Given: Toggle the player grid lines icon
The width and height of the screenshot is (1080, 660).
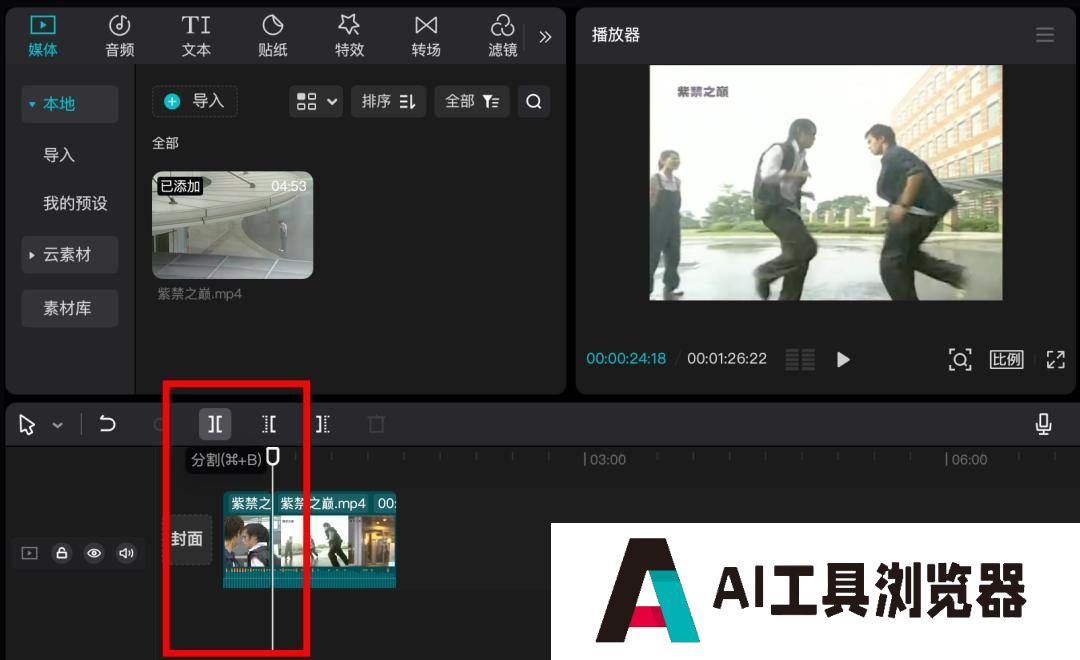Looking at the screenshot, I should pyautogui.click(x=800, y=360).
